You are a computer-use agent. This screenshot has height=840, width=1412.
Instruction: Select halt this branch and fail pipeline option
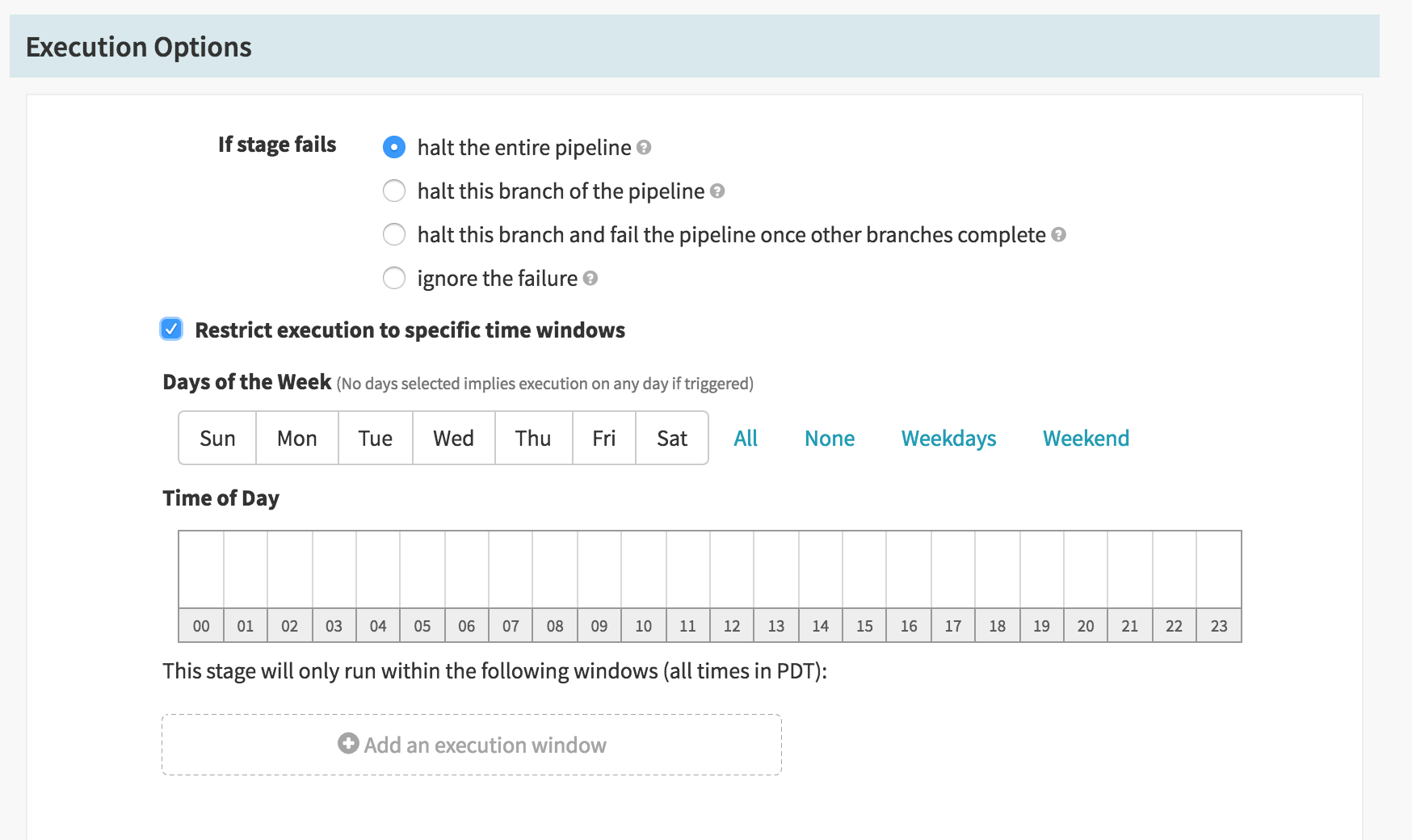tap(394, 234)
